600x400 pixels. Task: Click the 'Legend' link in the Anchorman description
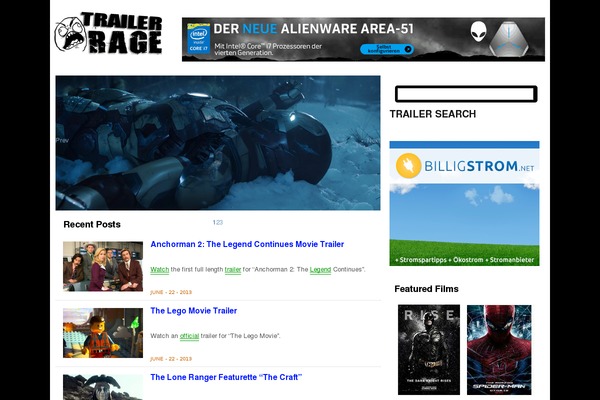[320, 269]
